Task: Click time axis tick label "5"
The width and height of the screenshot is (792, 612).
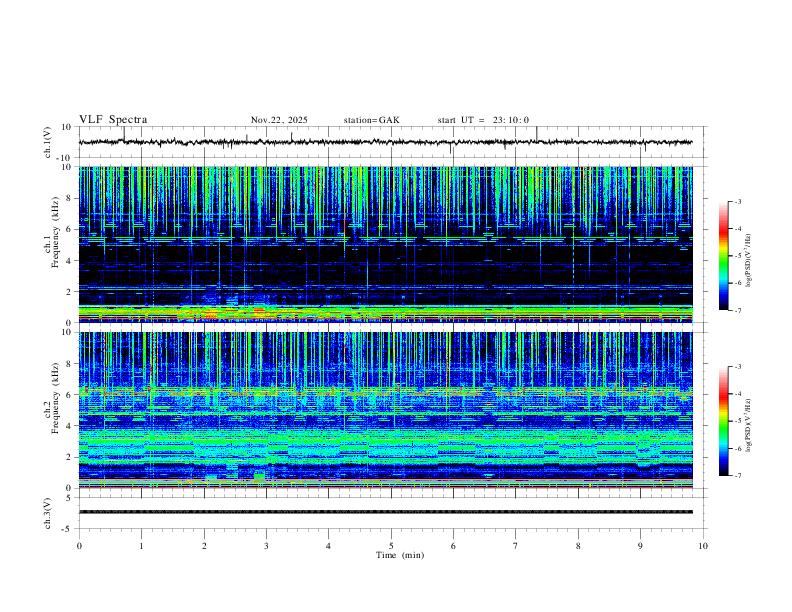Action: (x=391, y=546)
